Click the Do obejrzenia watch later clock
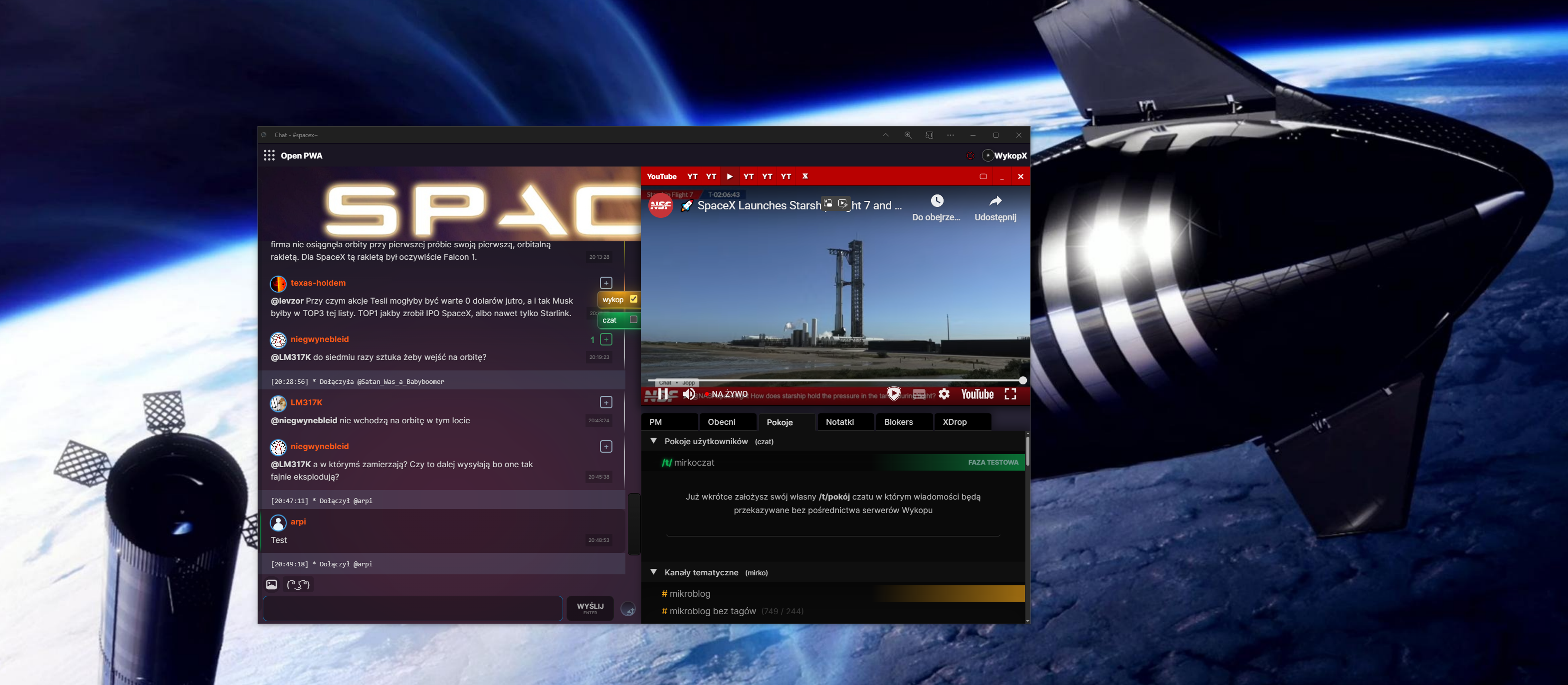This screenshot has height=685, width=1568. pos(937,201)
